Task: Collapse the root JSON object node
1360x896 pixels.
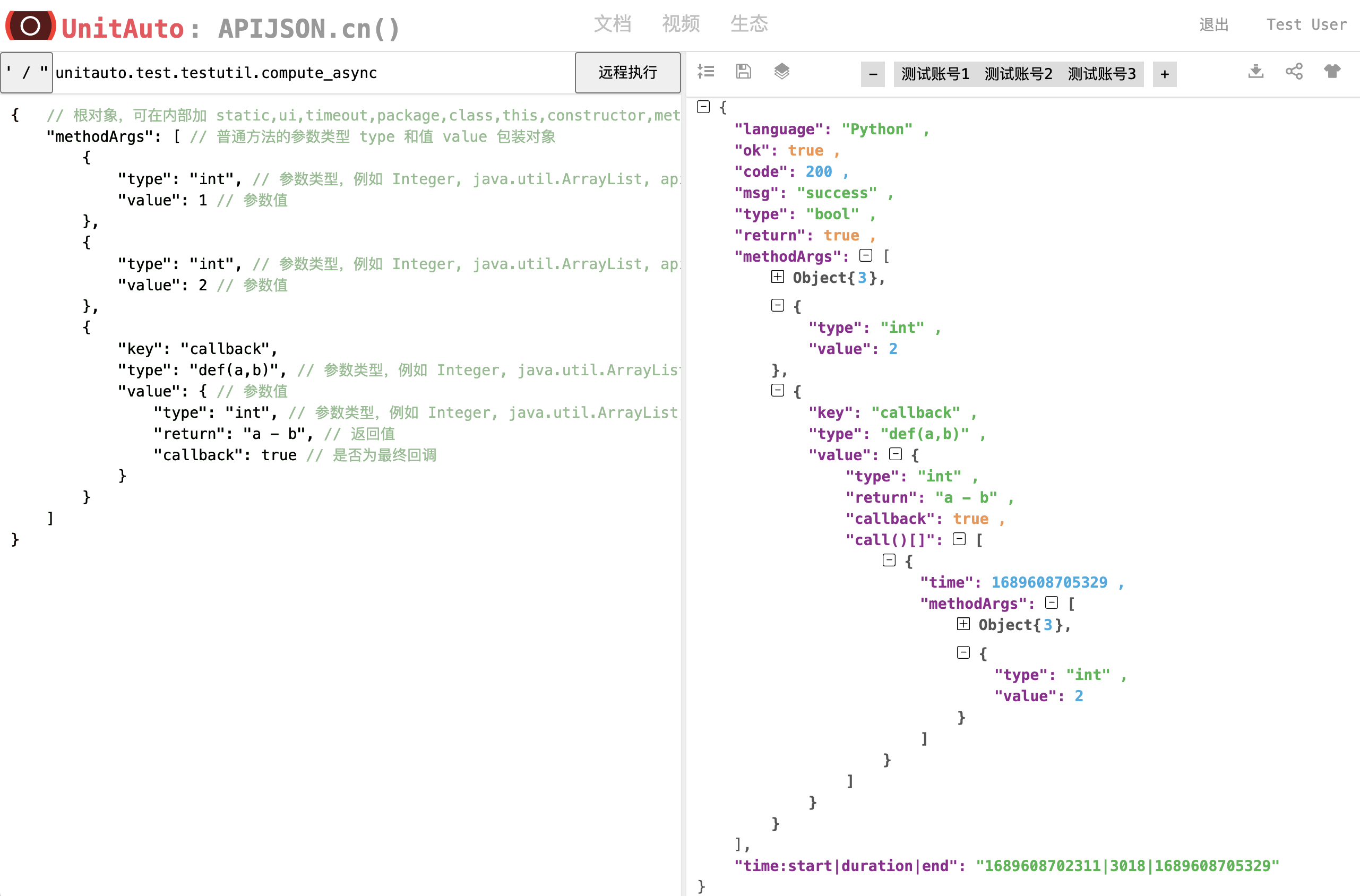Action: [x=703, y=107]
